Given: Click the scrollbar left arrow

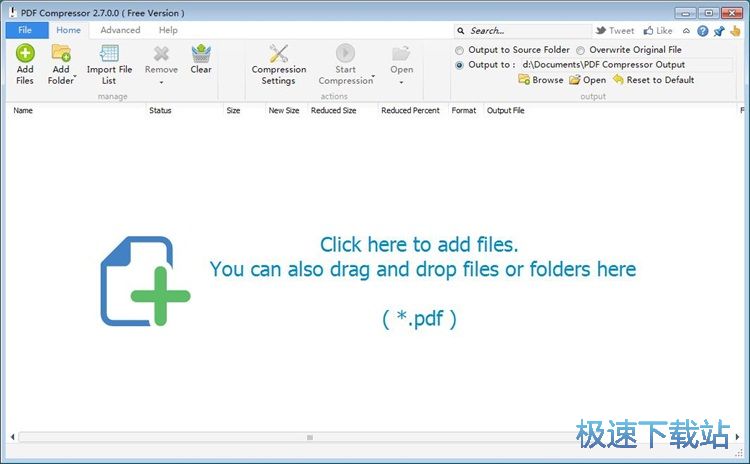Looking at the screenshot, I should click(12, 437).
